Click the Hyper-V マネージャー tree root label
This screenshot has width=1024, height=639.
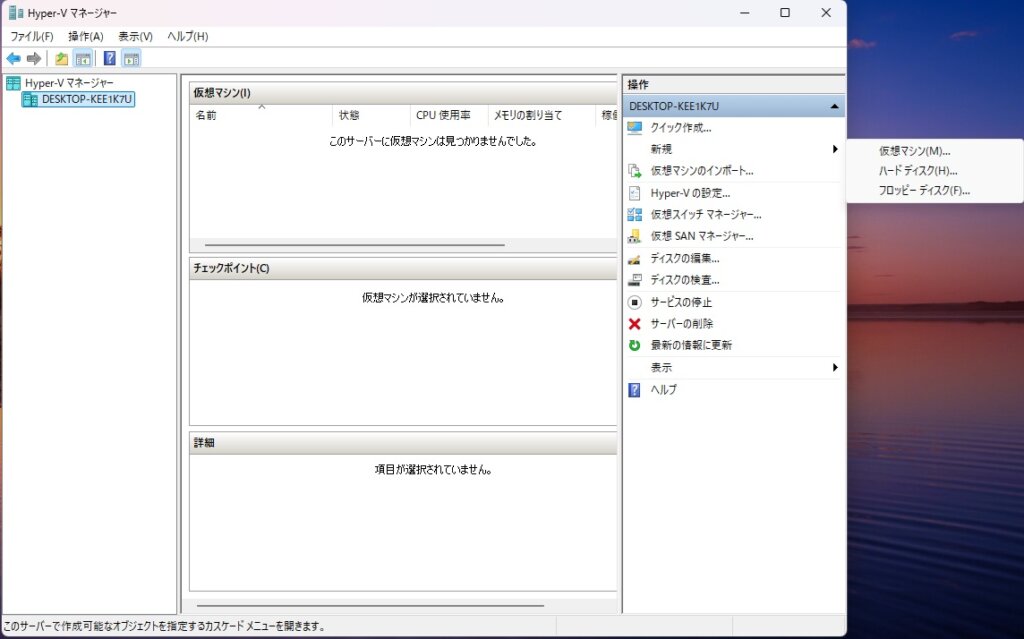(69, 83)
